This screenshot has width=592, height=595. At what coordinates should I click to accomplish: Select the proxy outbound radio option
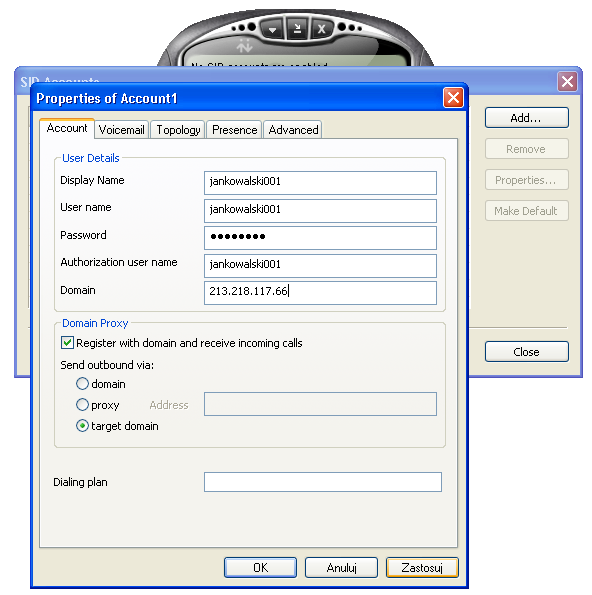click(x=82, y=405)
